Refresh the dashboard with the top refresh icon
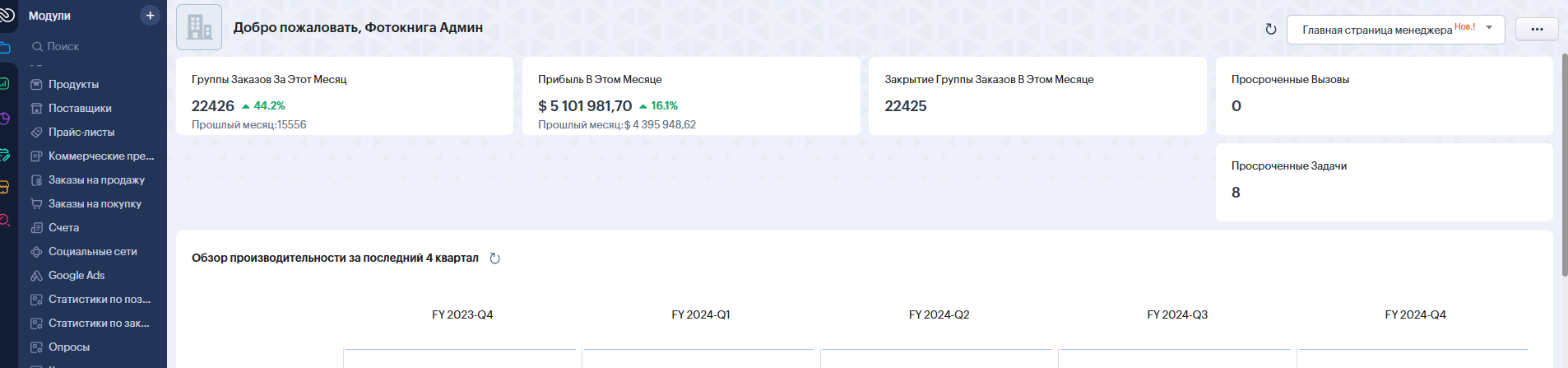Viewport: 1568px width, 368px height. click(1270, 29)
